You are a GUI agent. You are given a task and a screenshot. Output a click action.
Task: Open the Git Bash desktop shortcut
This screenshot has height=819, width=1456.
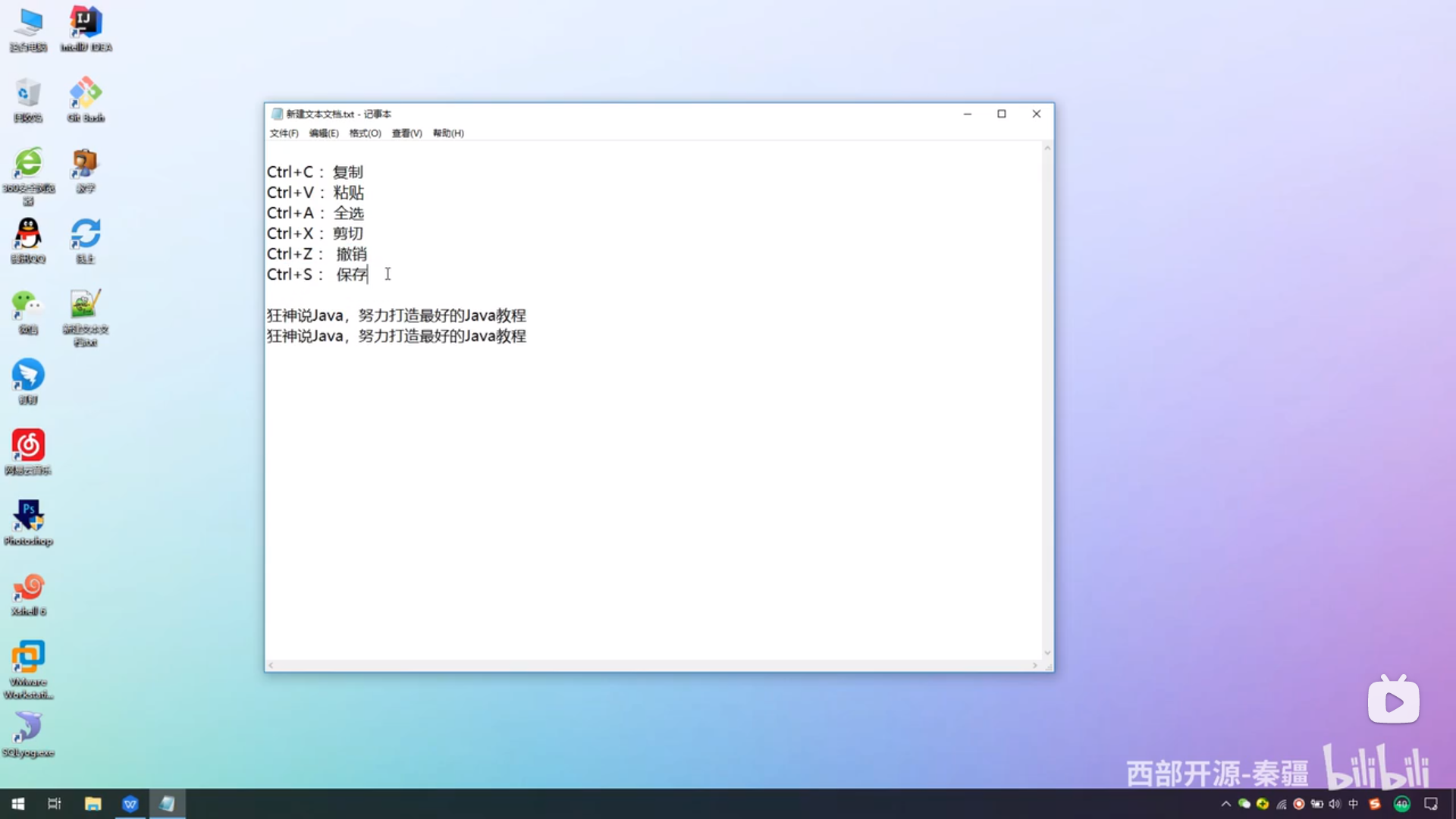[86, 94]
